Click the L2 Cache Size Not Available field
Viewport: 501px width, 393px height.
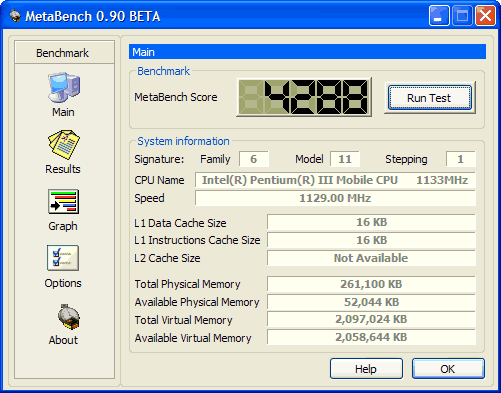click(371, 258)
